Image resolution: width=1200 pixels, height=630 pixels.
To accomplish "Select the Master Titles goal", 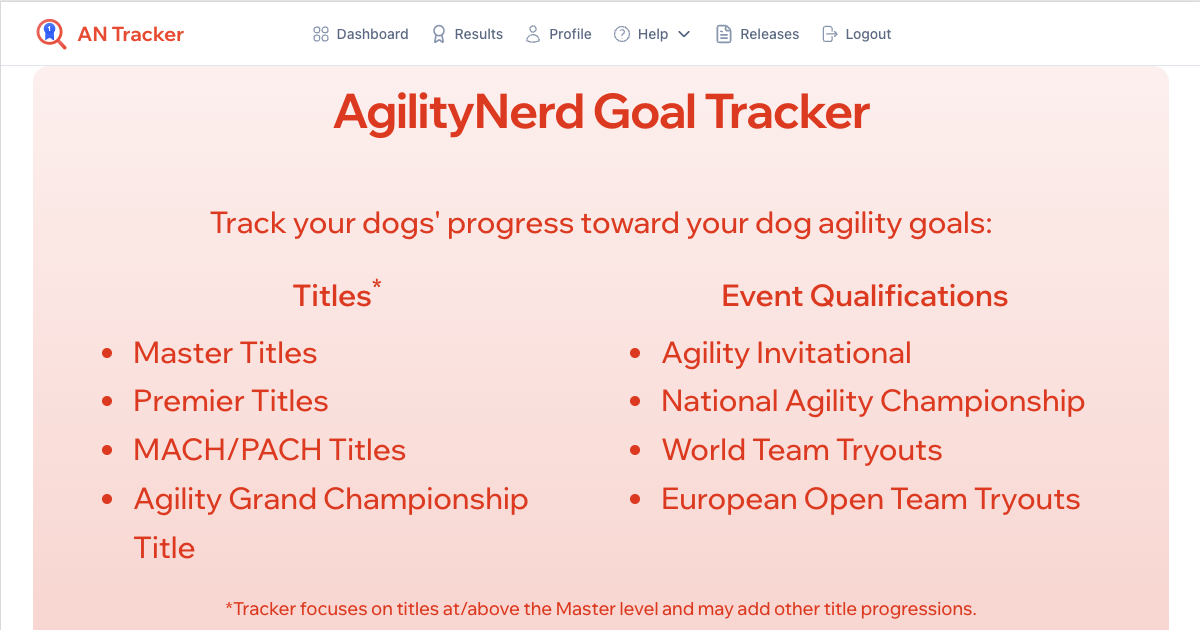I will point(225,353).
